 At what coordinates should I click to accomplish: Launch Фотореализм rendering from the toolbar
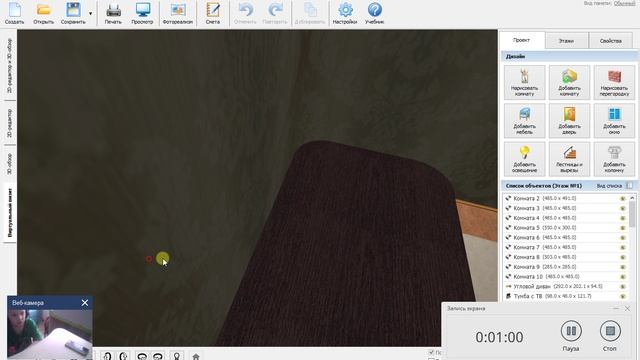pos(178,13)
